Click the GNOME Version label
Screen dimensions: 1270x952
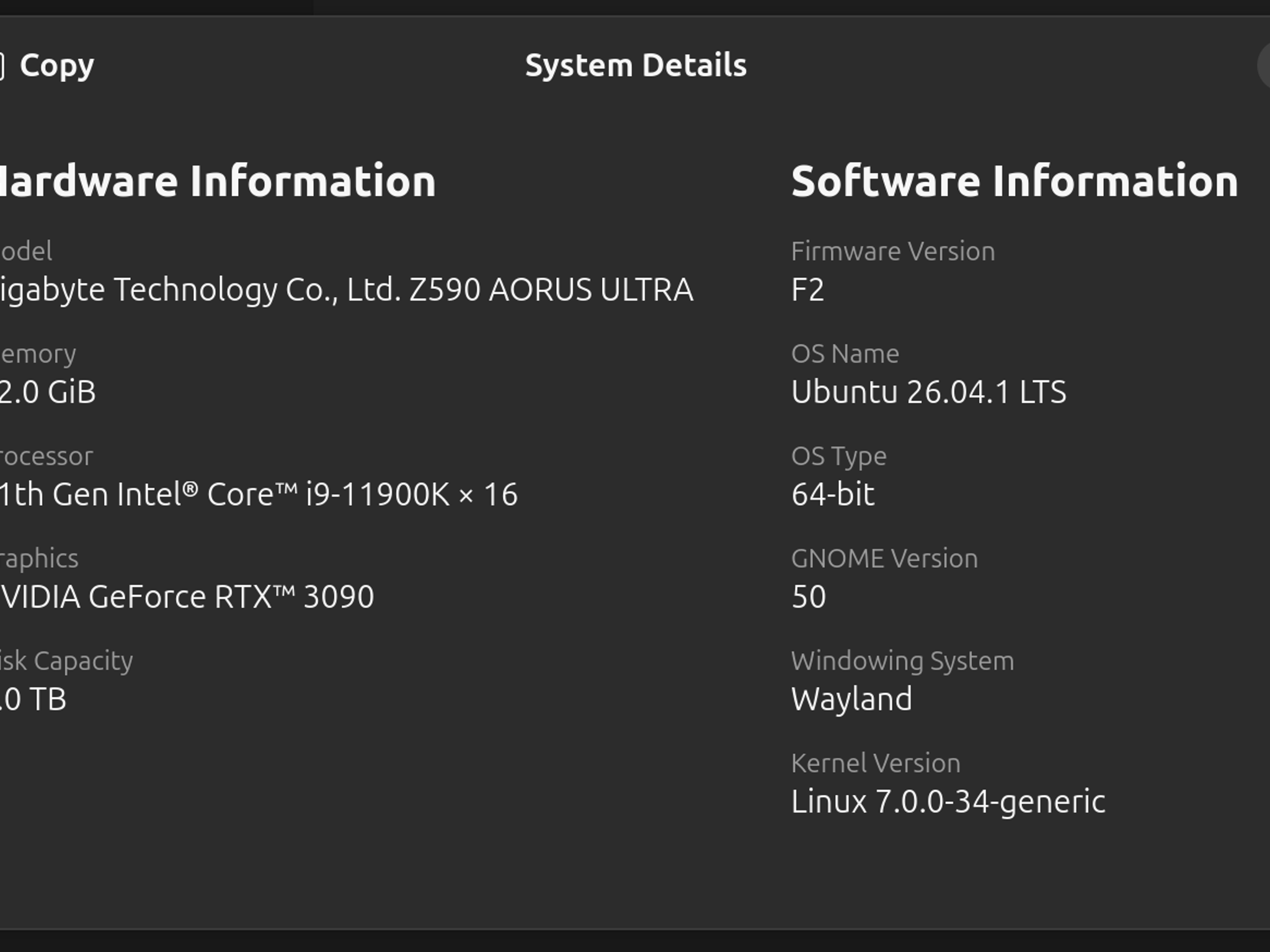pos(884,558)
